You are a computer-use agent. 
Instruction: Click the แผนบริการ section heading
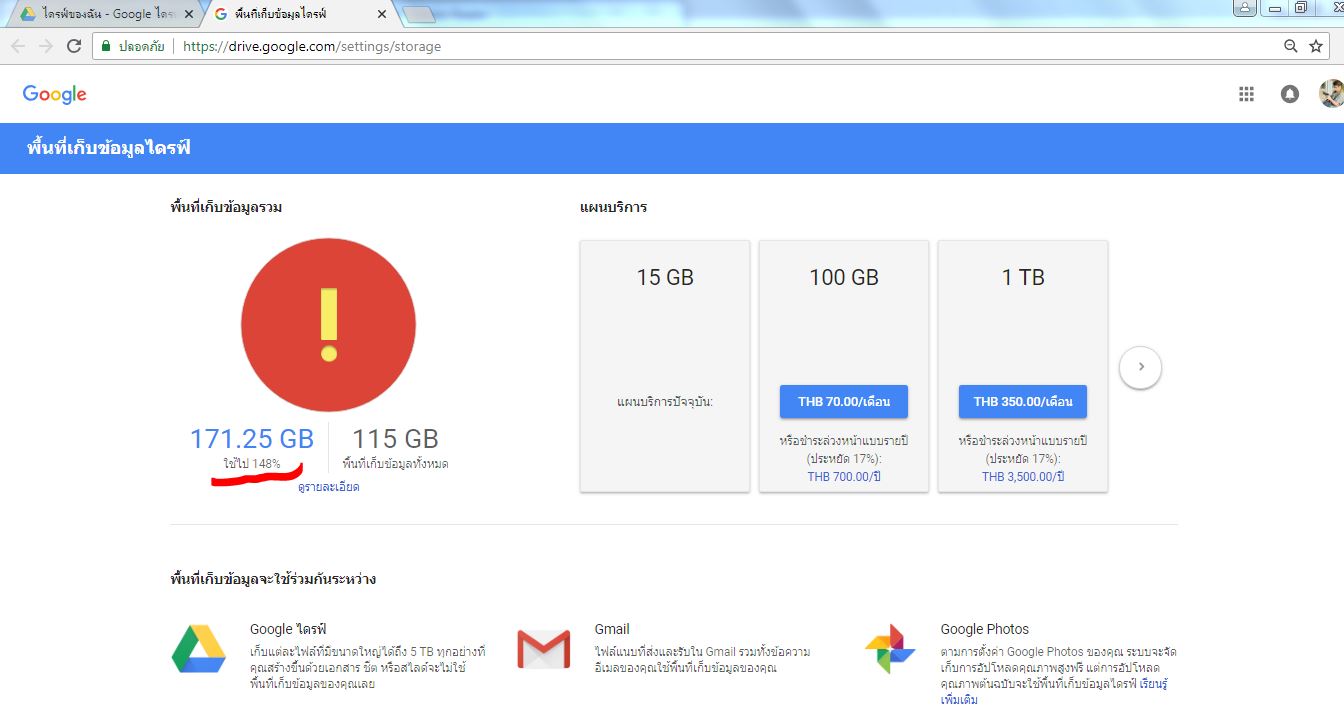[x=613, y=208]
